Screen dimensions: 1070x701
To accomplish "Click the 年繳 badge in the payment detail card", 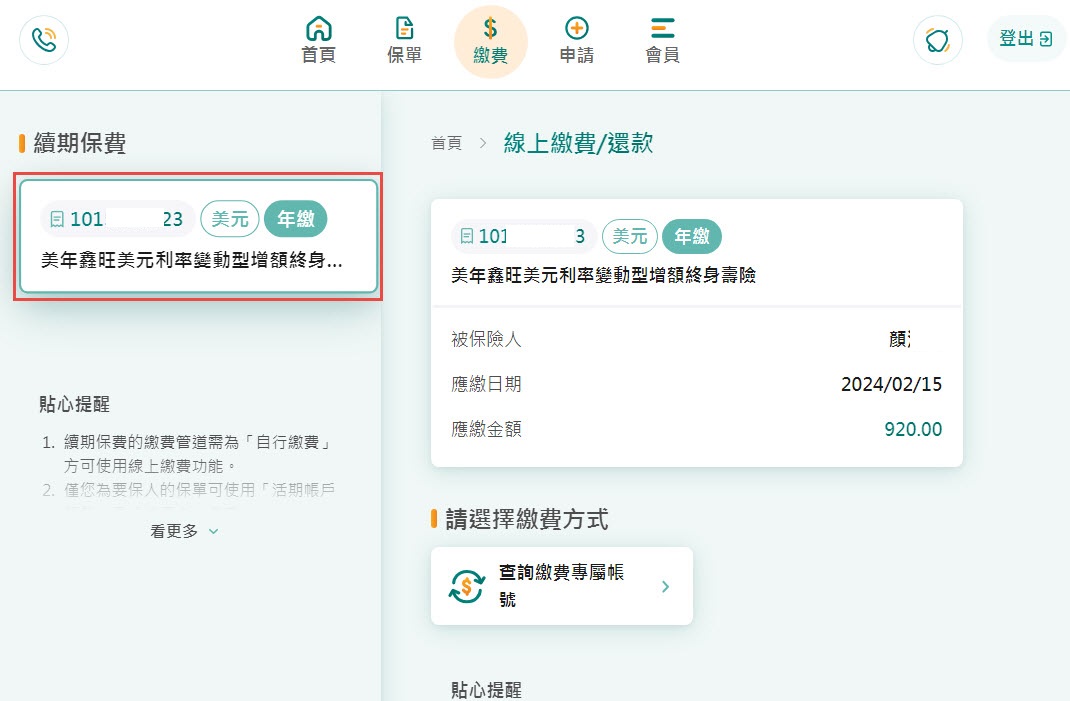I will [x=692, y=236].
